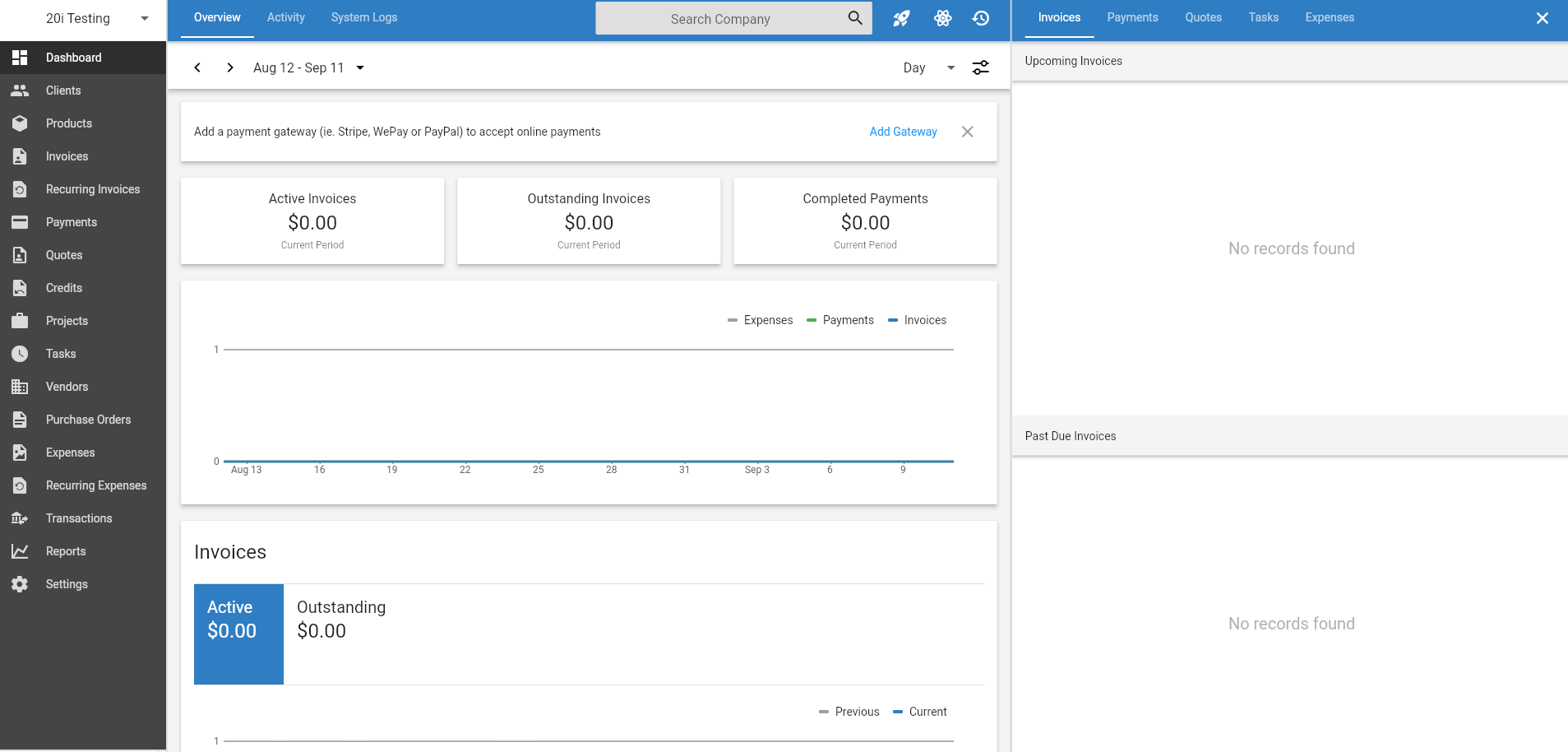Click the Credits sidebar icon
1568x752 pixels.
coord(20,288)
